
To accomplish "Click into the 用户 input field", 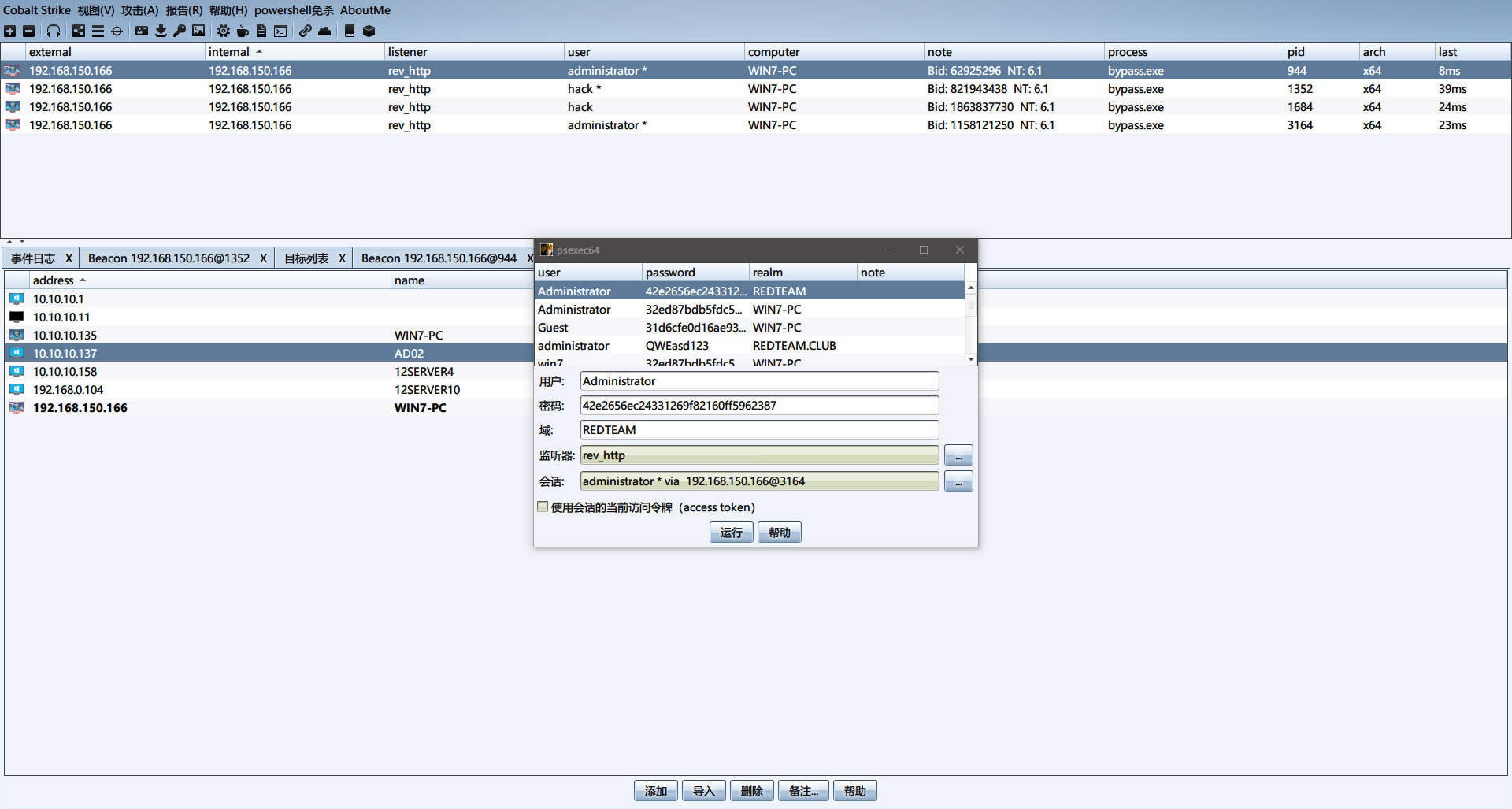I will point(759,381).
